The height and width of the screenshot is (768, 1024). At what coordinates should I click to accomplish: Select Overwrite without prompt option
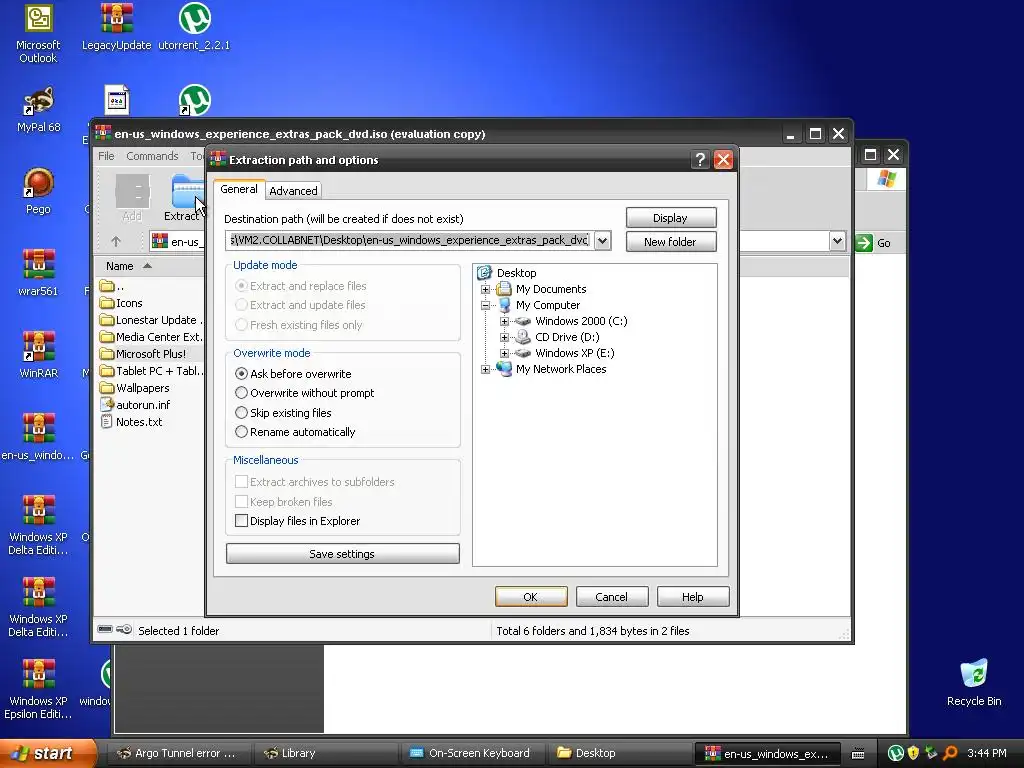pos(304,393)
